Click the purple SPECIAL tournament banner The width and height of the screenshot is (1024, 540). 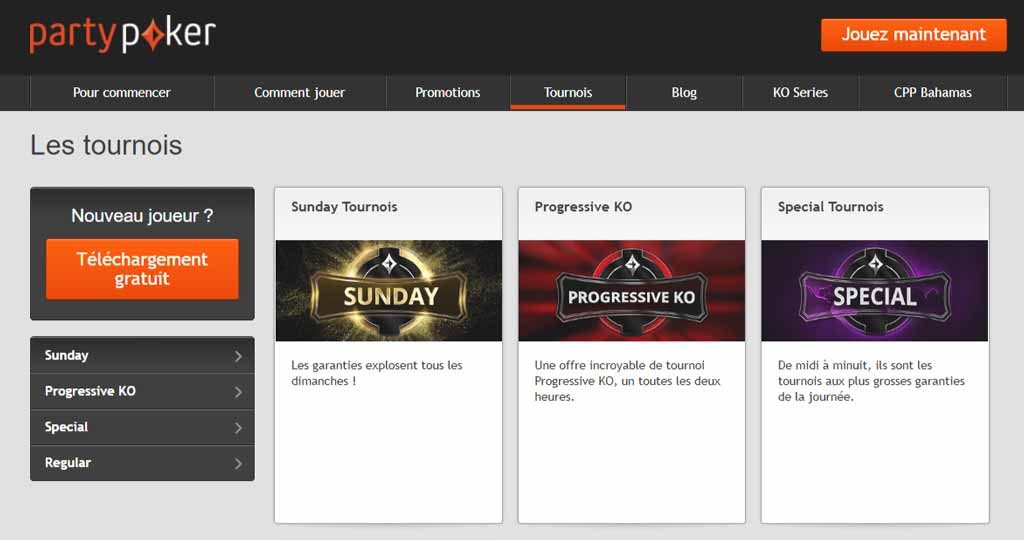pos(875,291)
